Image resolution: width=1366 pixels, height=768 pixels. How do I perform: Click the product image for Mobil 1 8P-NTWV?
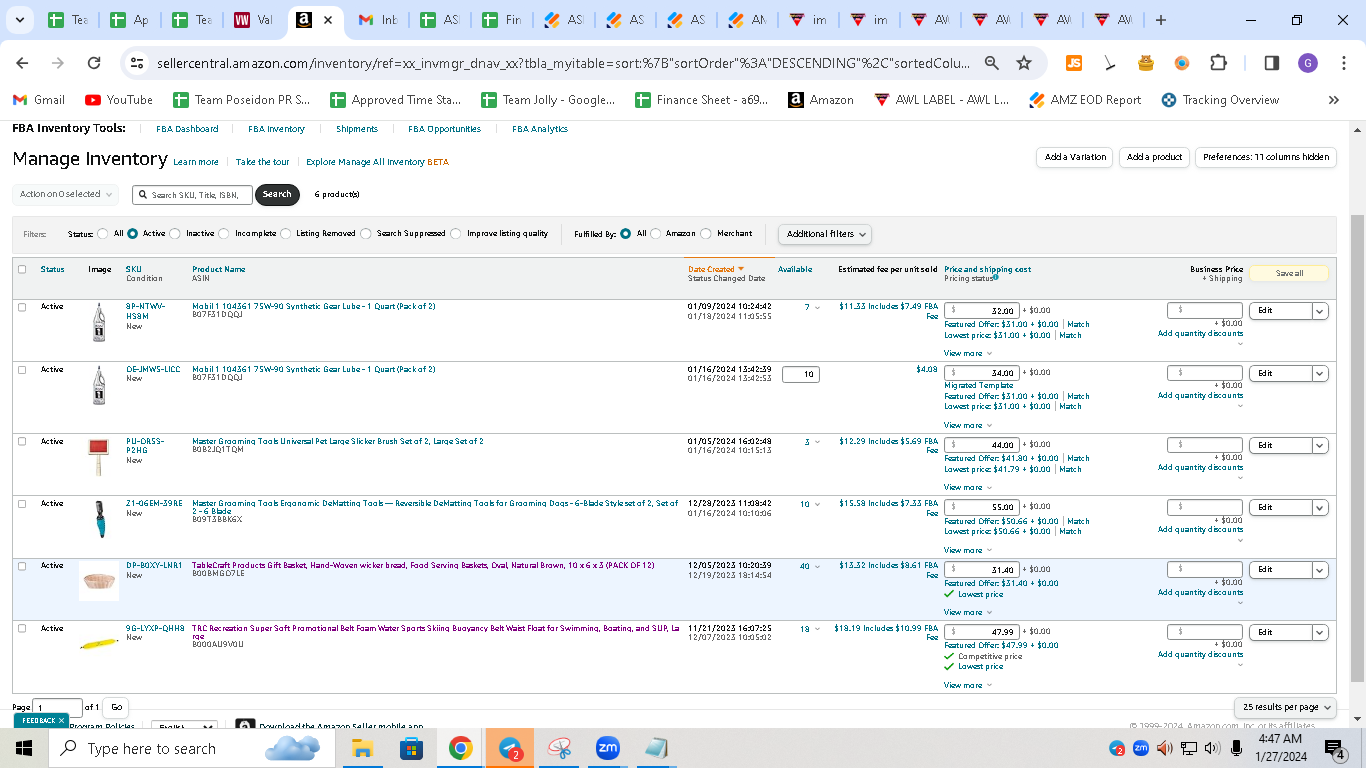coord(98,323)
